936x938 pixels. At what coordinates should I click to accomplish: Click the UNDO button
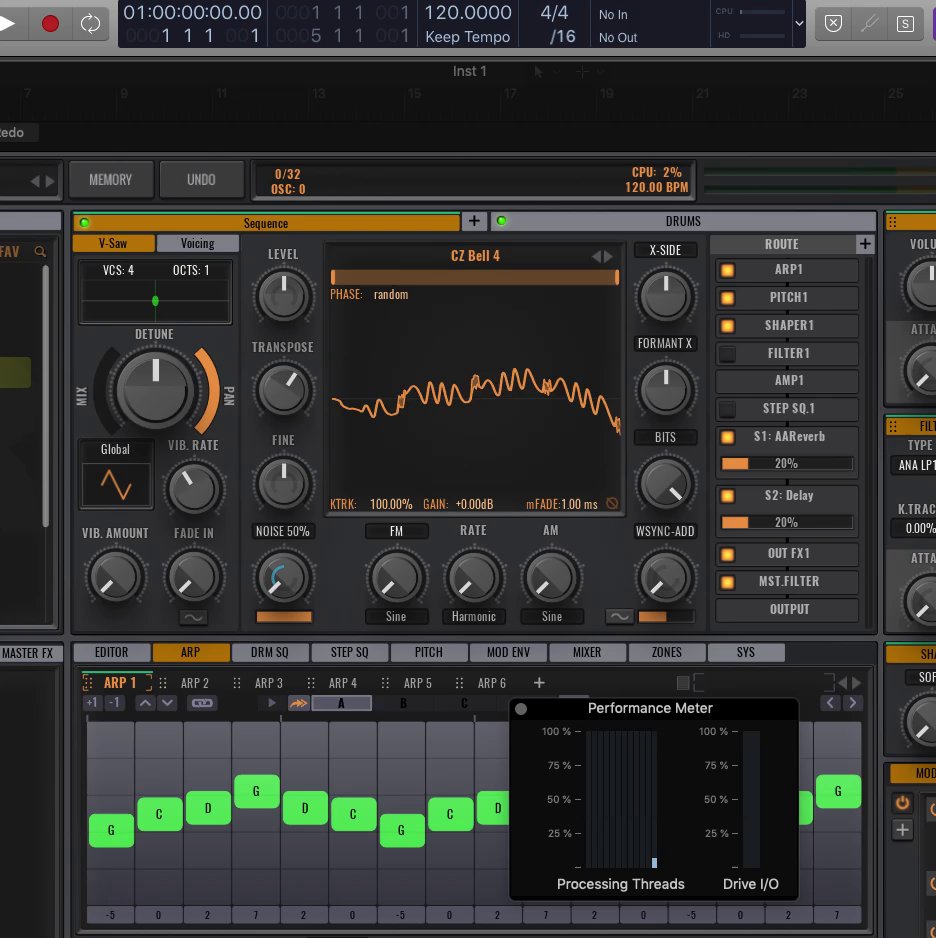[x=201, y=180]
